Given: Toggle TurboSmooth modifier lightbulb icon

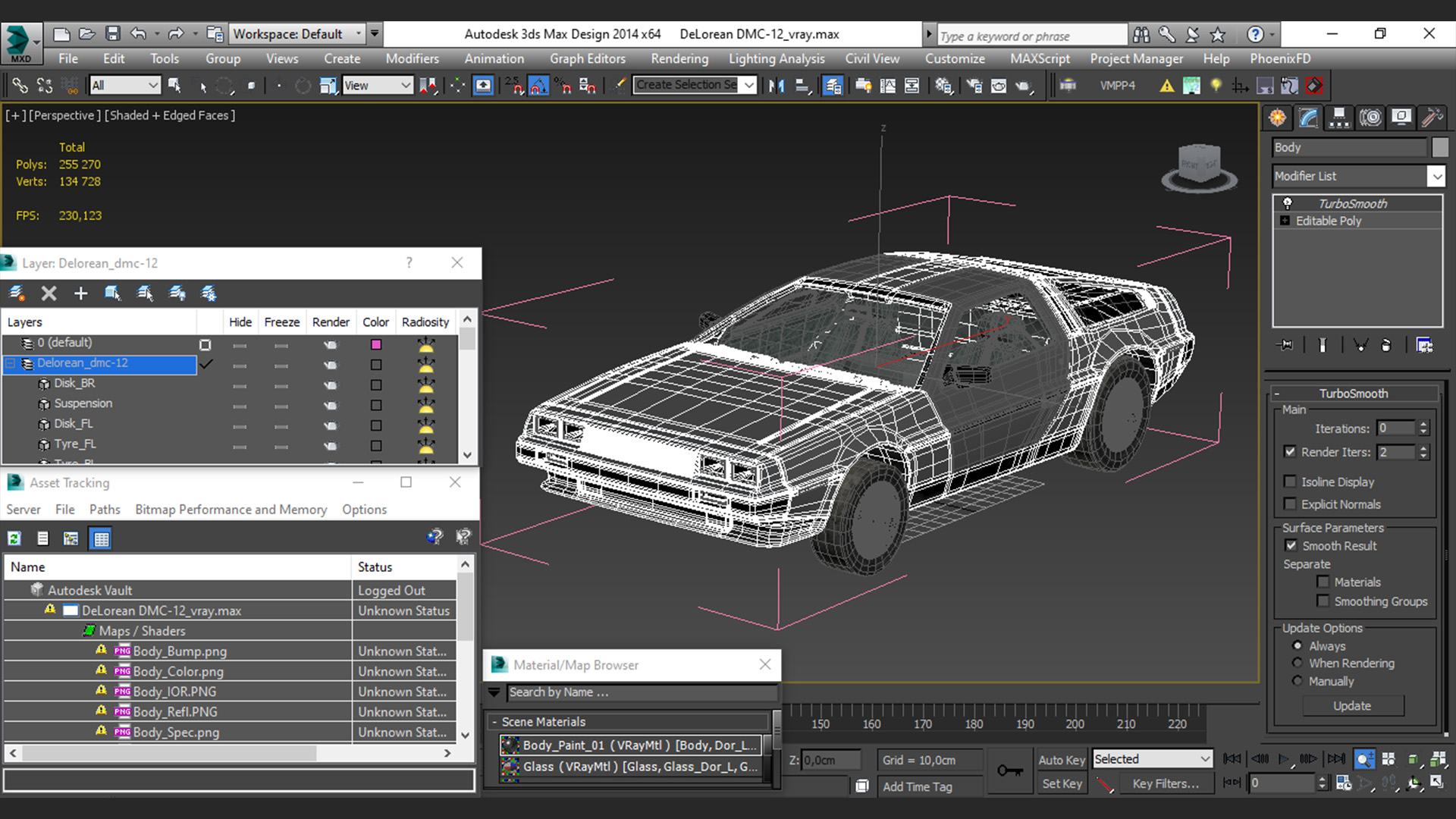Looking at the screenshot, I should click(x=1287, y=203).
